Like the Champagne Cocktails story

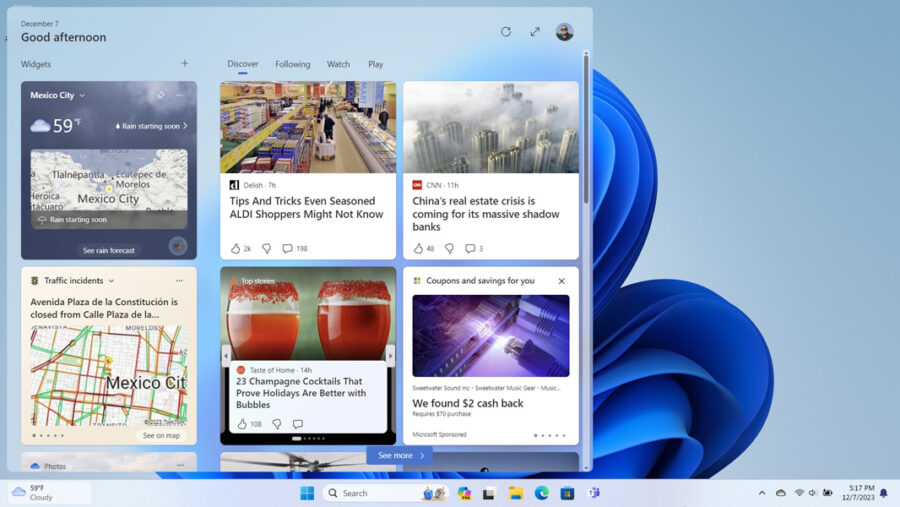tap(242, 424)
